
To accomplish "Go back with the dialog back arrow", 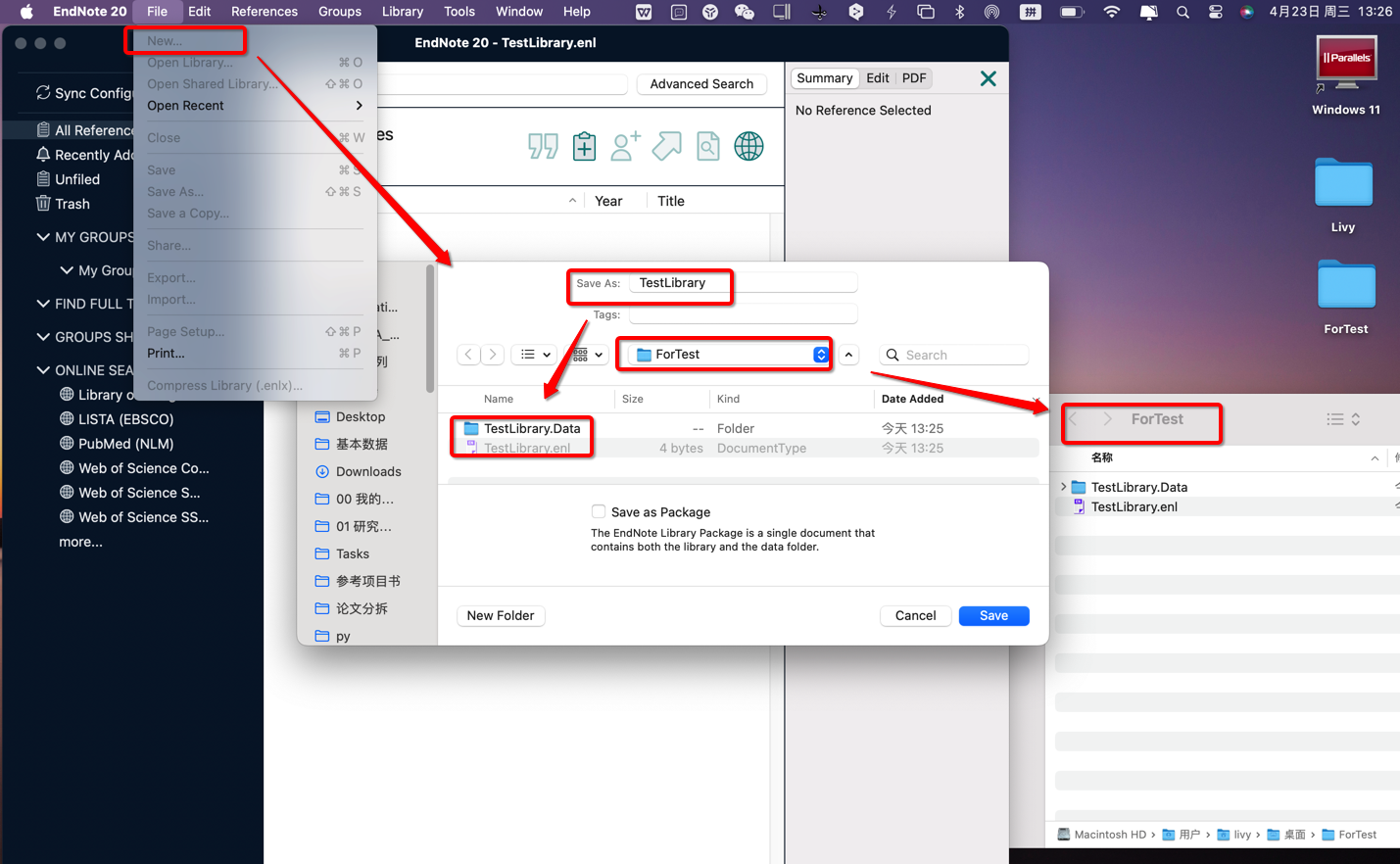I will (468, 355).
